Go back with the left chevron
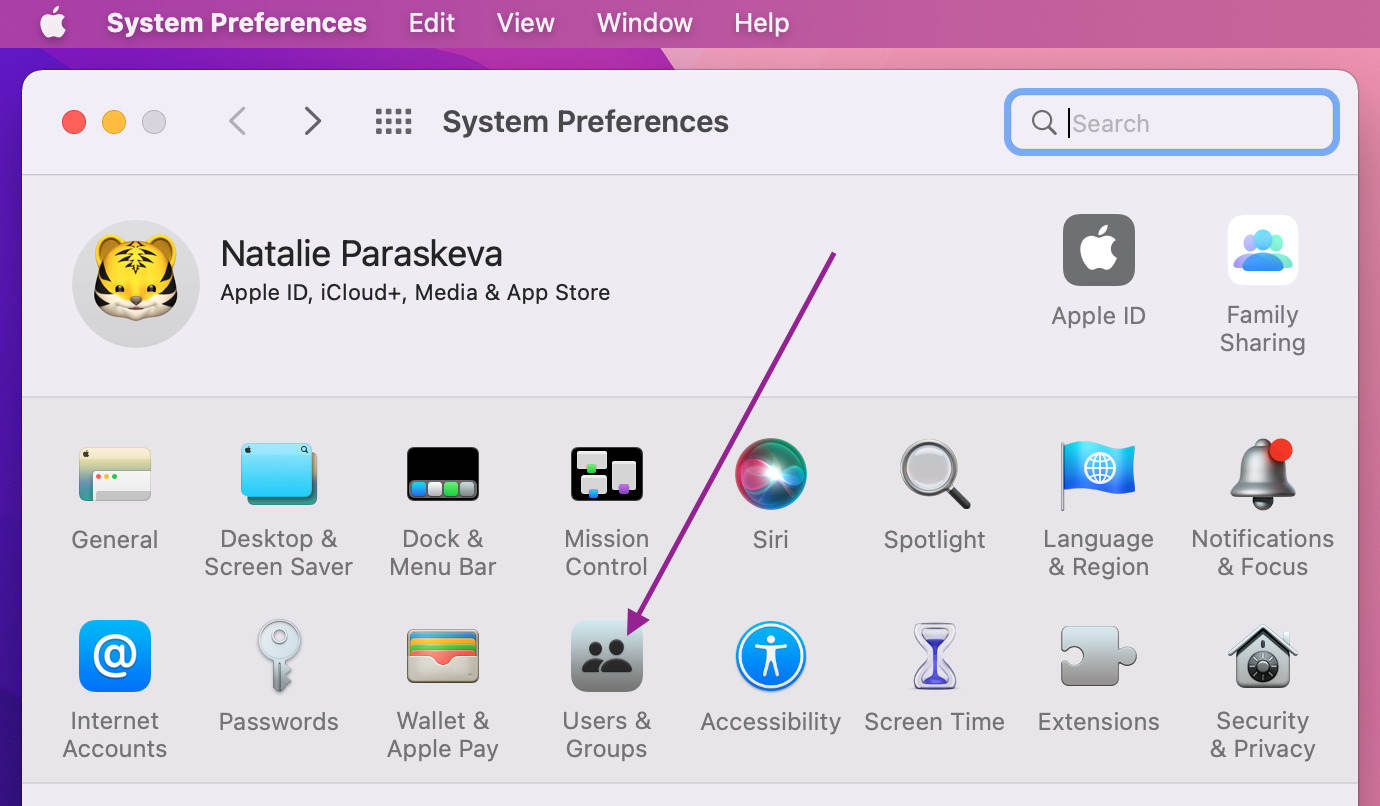 tap(237, 122)
